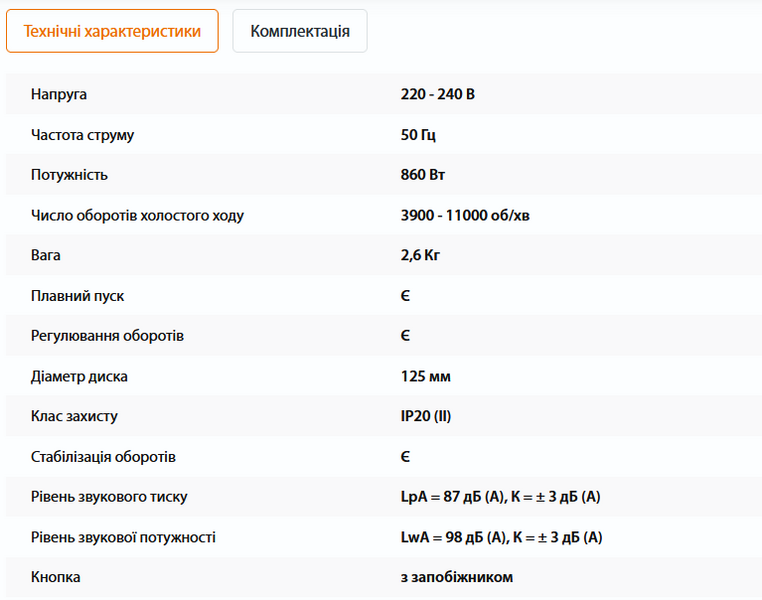Select the Кнопка label

coord(56,577)
